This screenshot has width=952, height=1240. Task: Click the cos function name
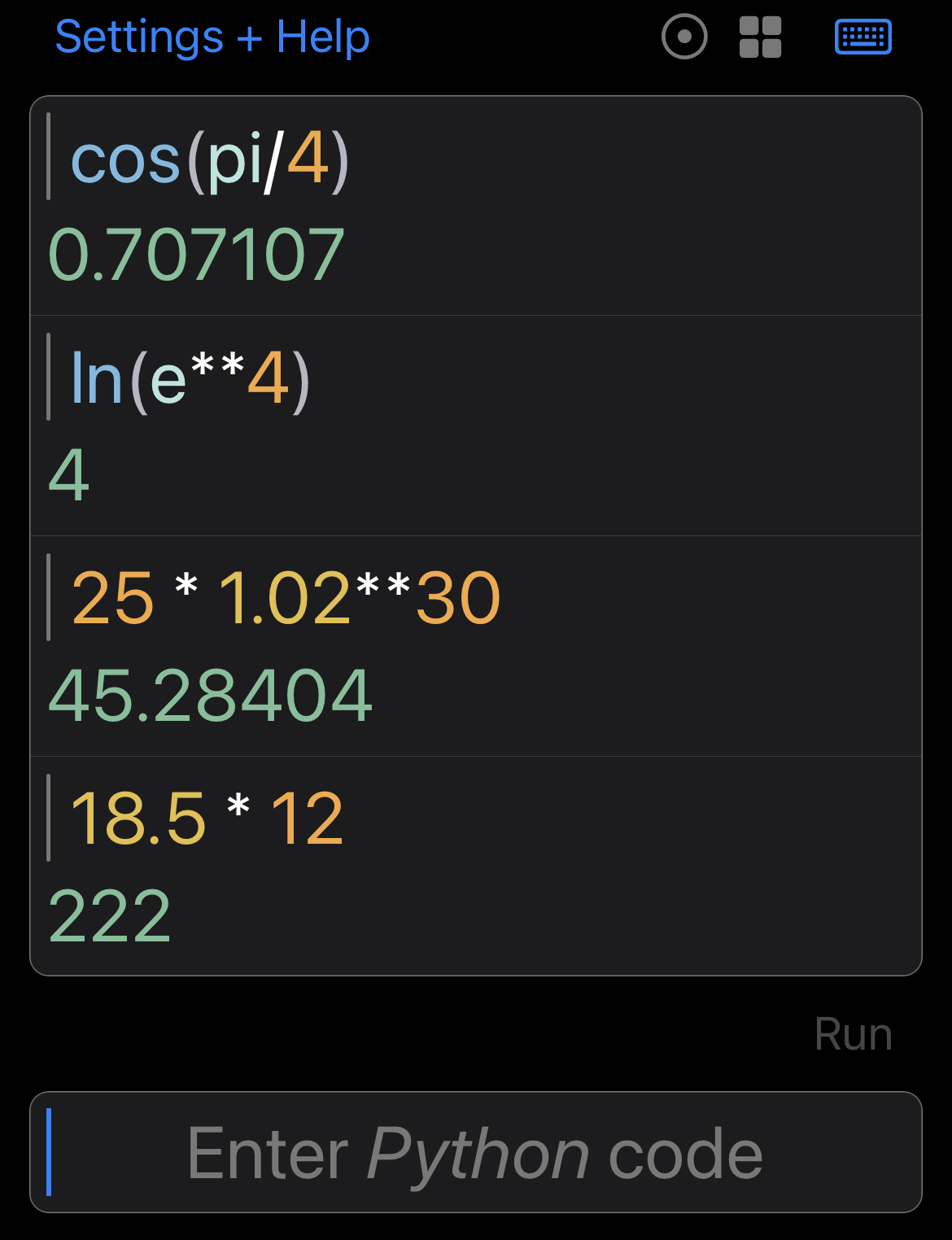click(x=125, y=161)
